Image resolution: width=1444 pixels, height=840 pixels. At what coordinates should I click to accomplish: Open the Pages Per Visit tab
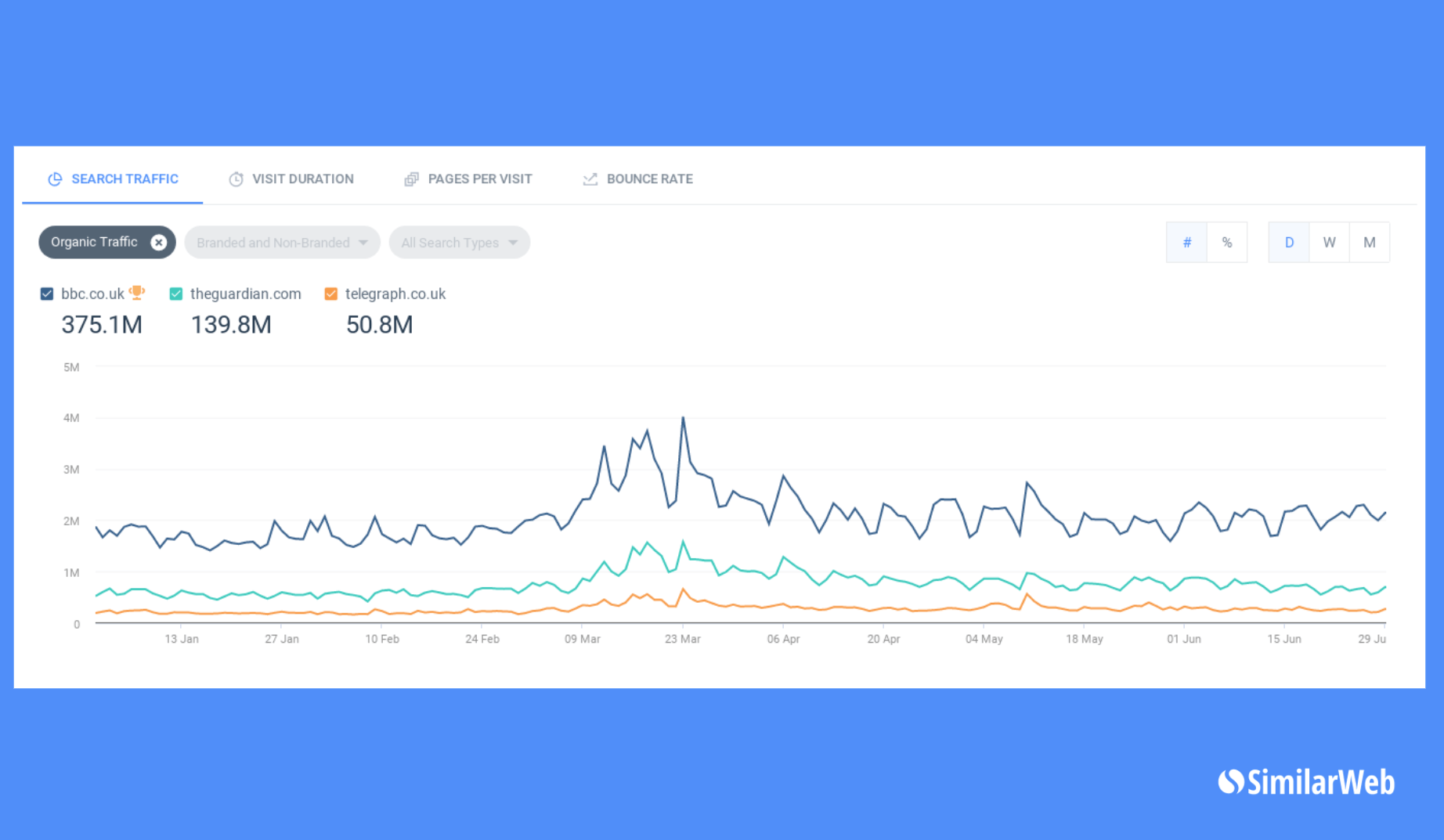[468, 179]
